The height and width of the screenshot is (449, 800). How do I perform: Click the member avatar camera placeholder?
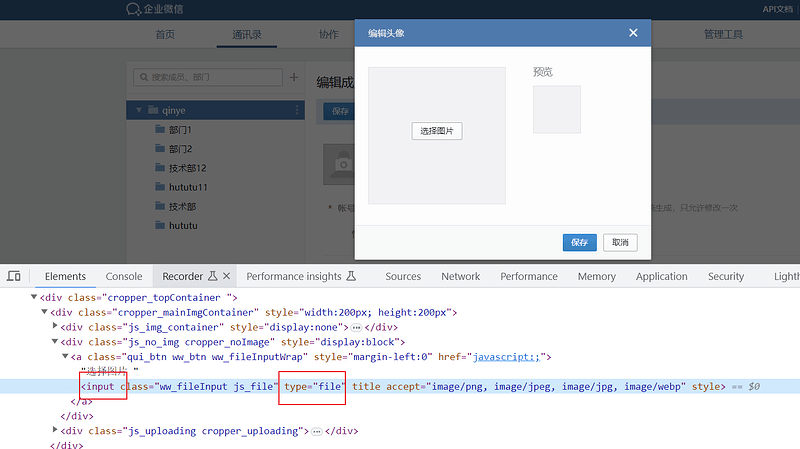pos(339,164)
